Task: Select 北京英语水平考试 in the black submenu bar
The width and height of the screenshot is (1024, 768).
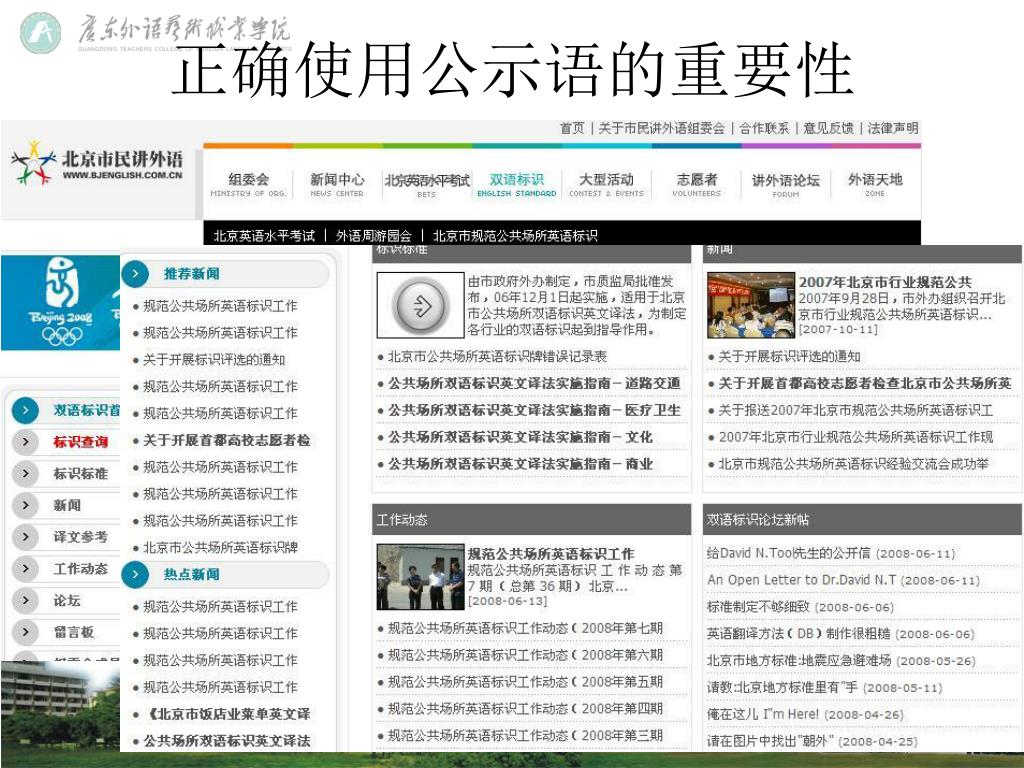Action: click(x=264, y=236)
